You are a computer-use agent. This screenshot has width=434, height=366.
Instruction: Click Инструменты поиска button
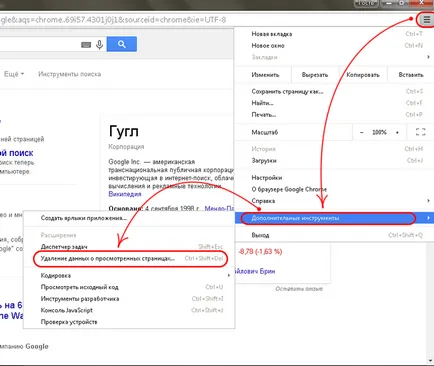(70, 74)
